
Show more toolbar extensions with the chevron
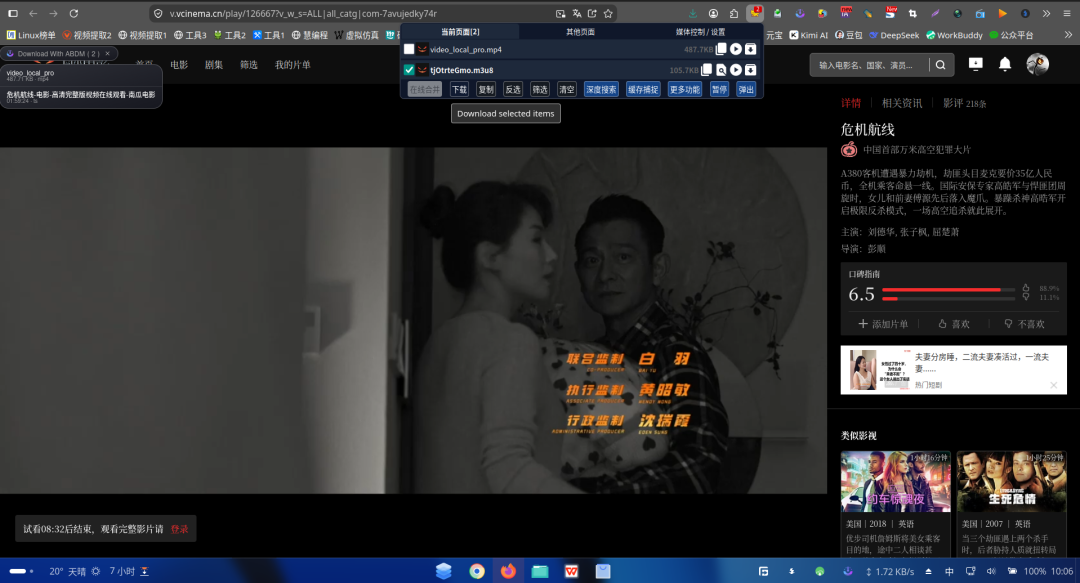coord(1046,13)
